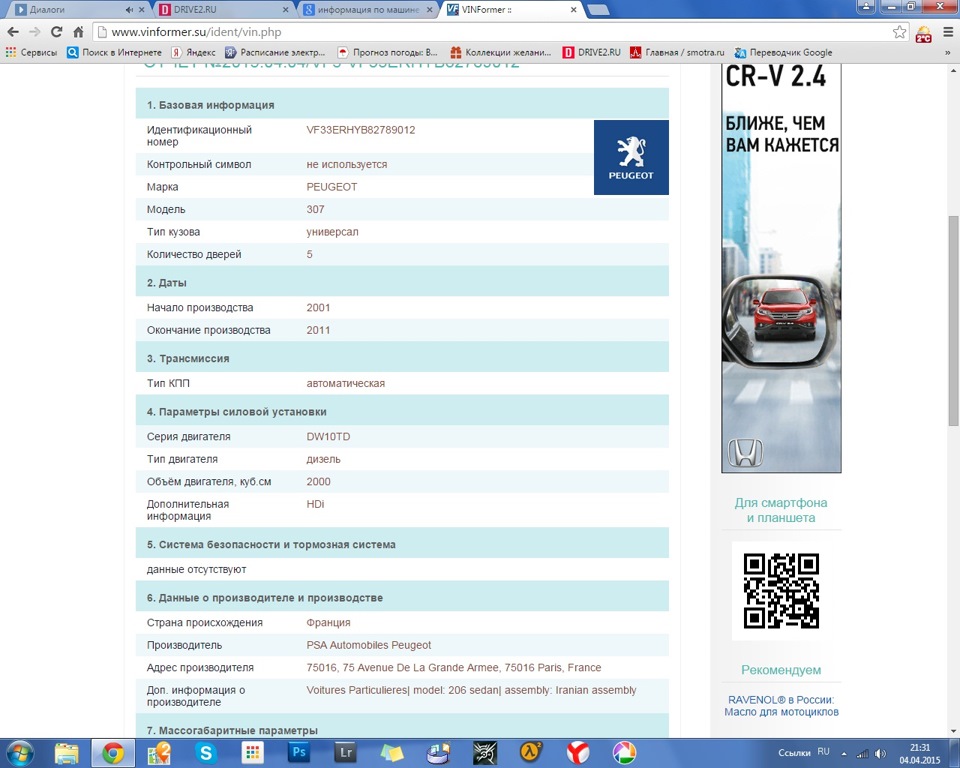
Task: Click the PSA Automobiles Peugeot value
Action: point(369,645)
